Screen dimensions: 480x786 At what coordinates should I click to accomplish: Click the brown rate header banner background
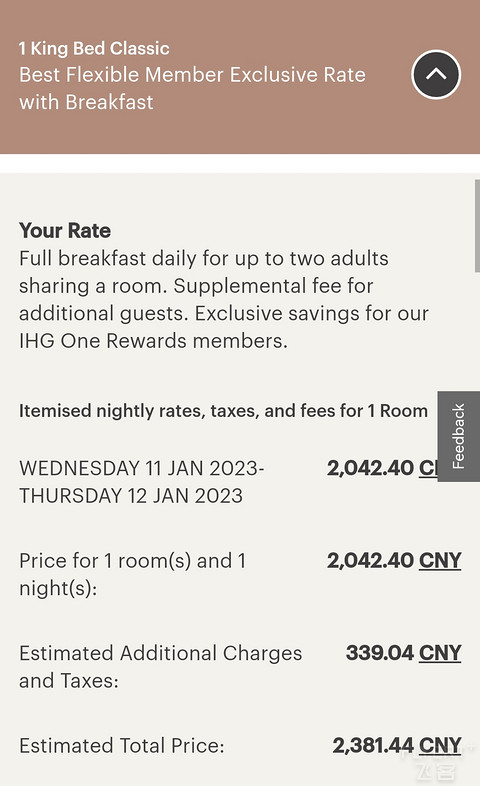(240, 130)
